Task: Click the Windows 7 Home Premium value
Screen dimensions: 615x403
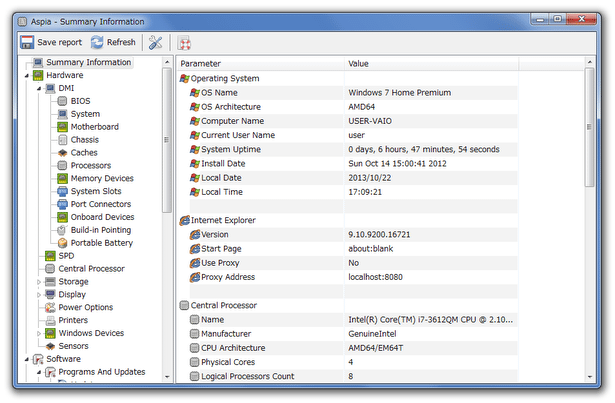Action: click(400, 93)
